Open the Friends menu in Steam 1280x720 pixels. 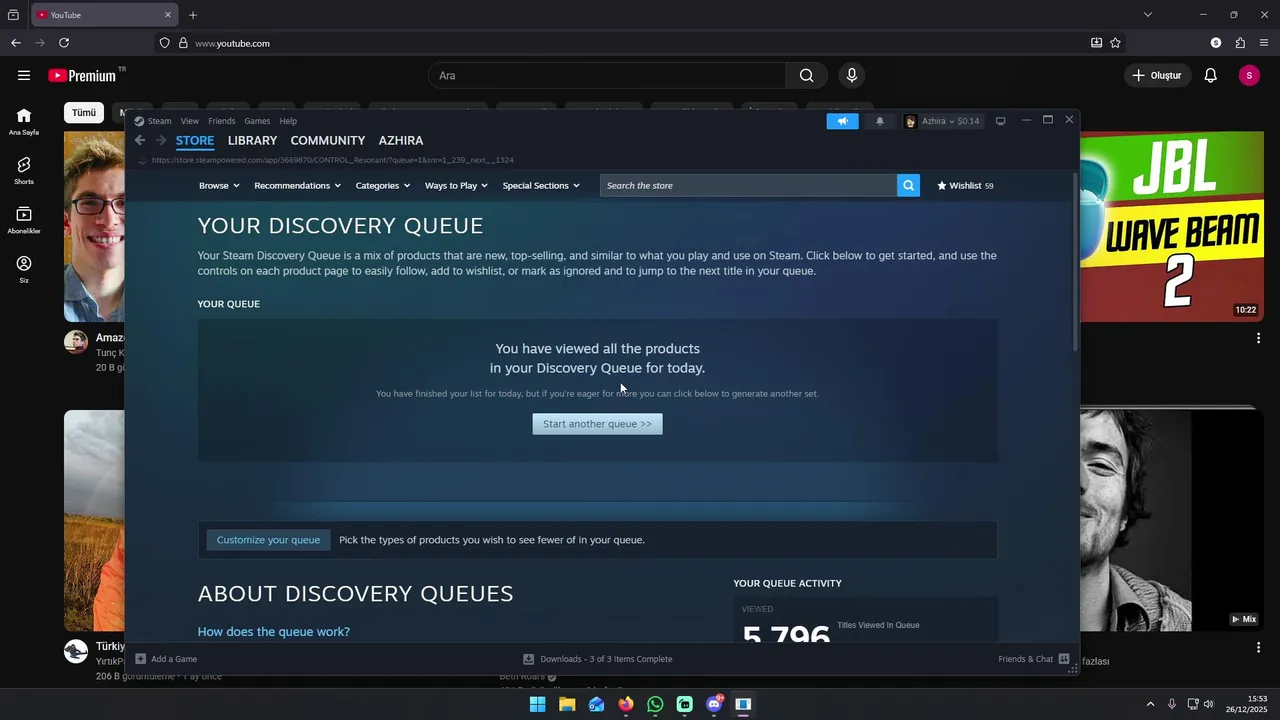coord(221,121)
